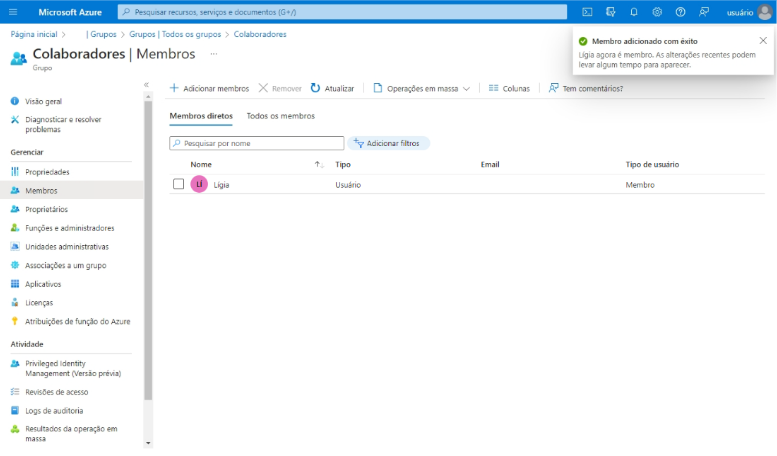The image size is (777, 456).
Task: Refresh list with Atualizar
Action: point(332,88)
